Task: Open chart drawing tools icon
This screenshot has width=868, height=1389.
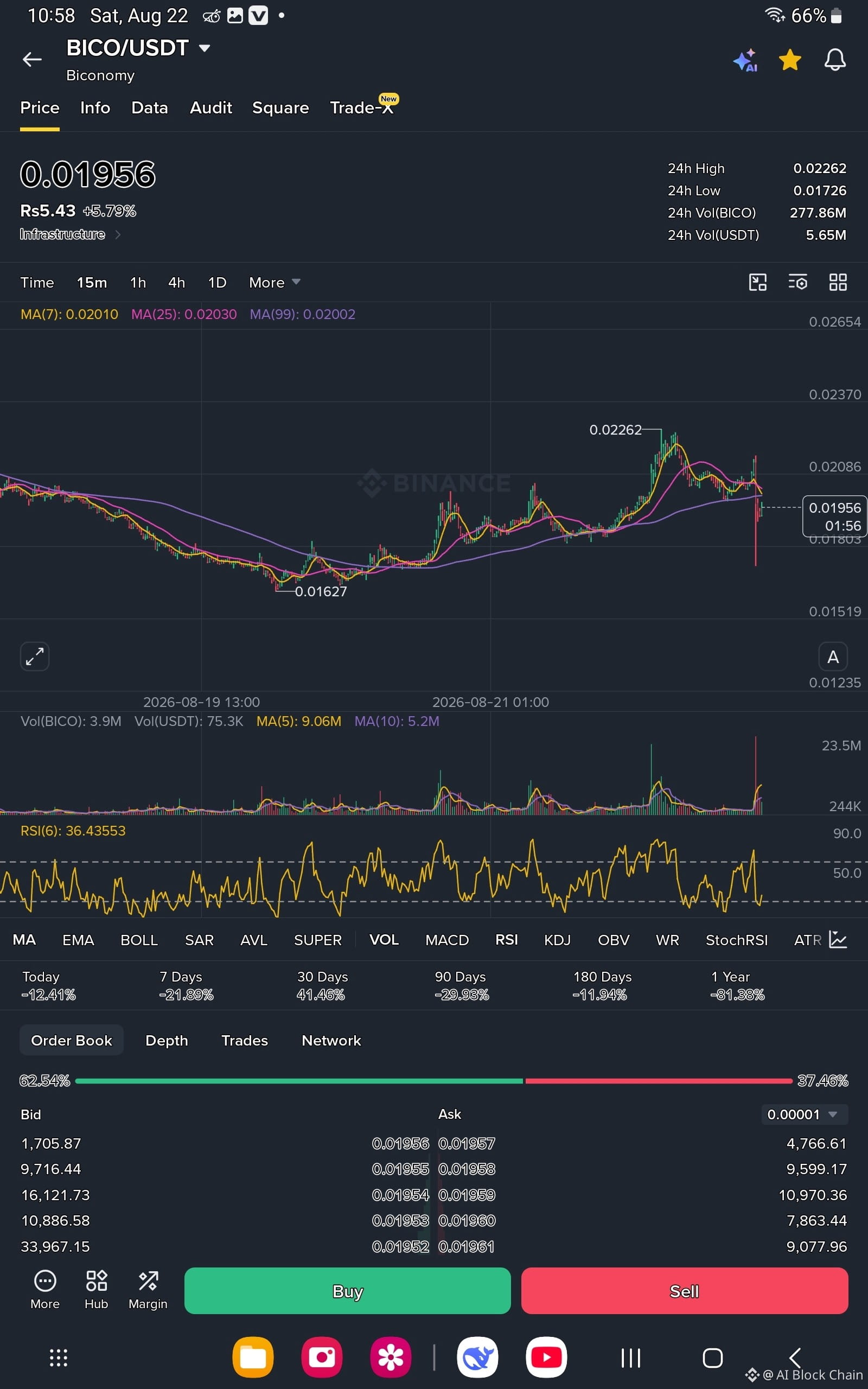Action: pyautogui.click(x=758, y=282)
